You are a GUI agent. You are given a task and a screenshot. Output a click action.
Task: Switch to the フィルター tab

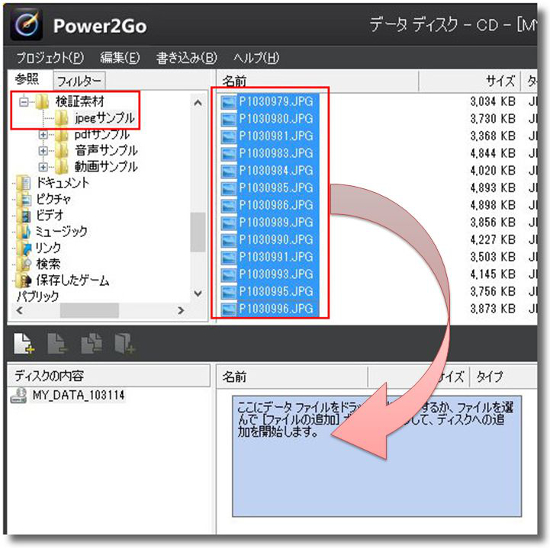point(79,81)
